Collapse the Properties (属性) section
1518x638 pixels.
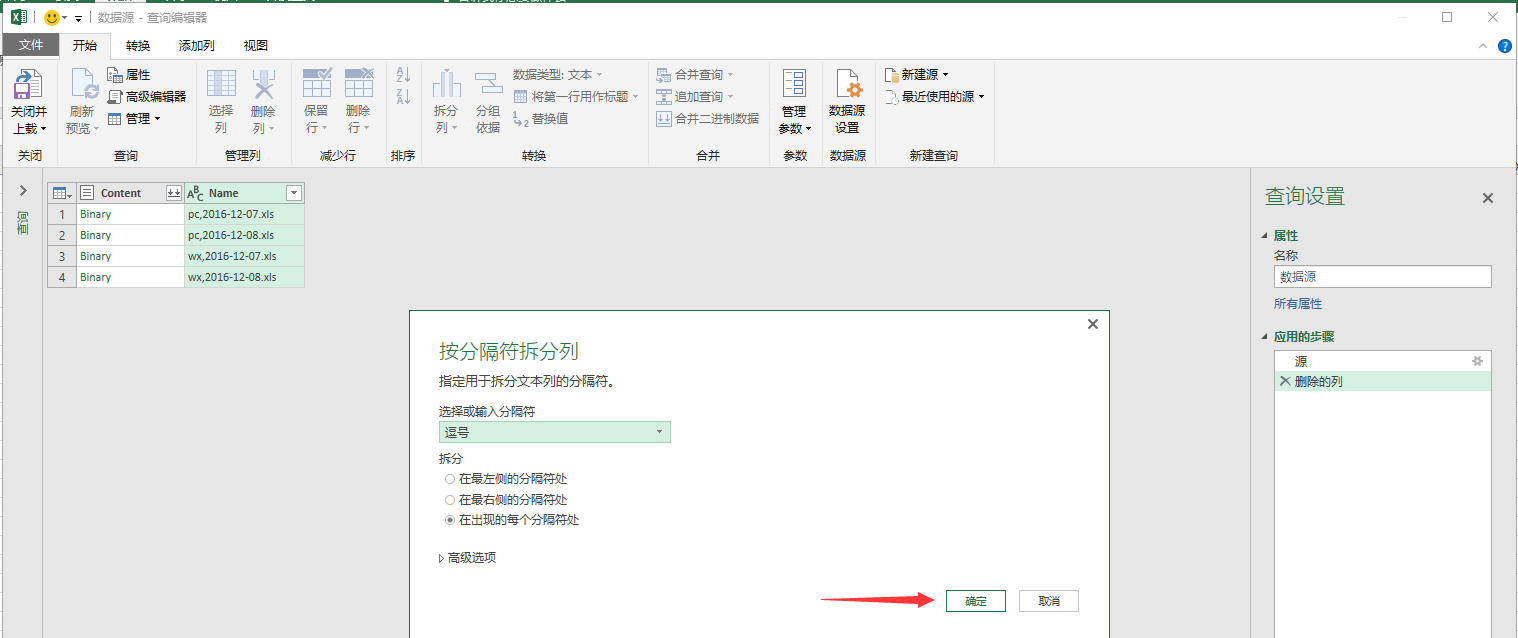(x=1265, y=236)
